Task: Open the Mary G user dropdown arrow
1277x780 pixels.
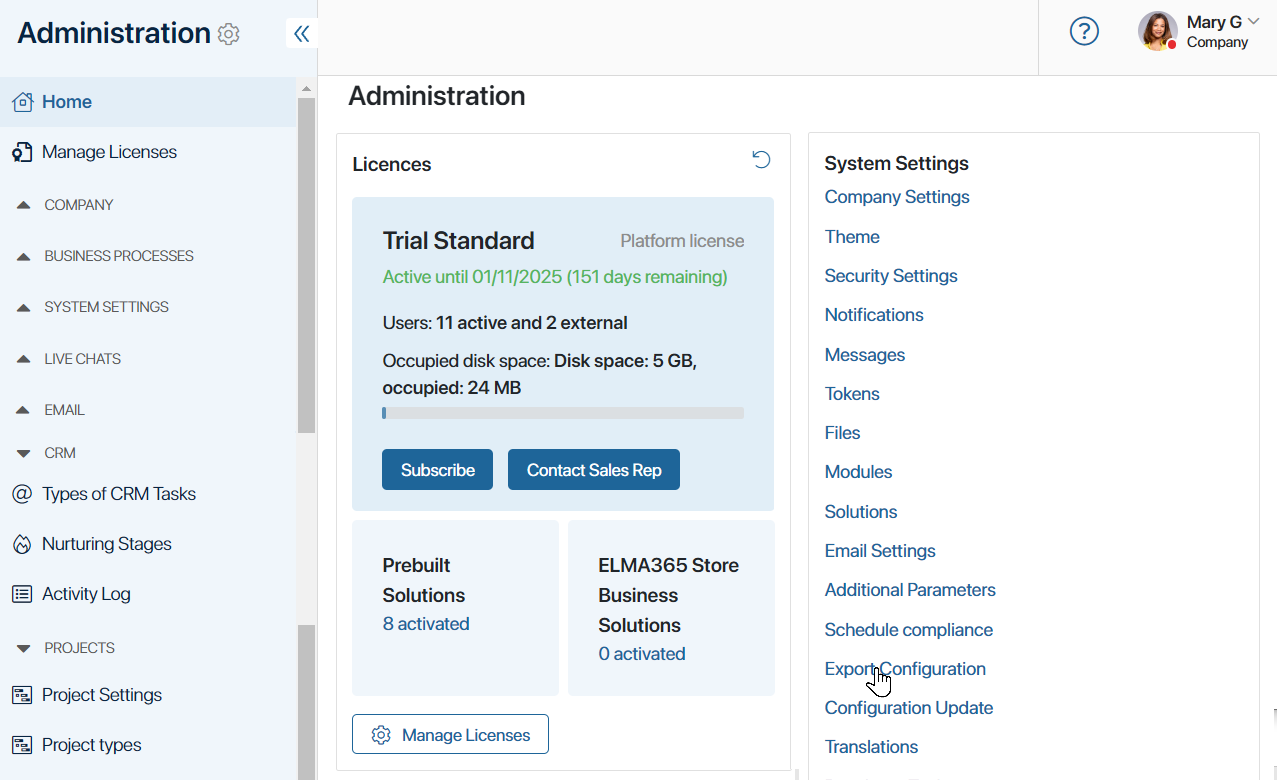Action: (1253, 22)
